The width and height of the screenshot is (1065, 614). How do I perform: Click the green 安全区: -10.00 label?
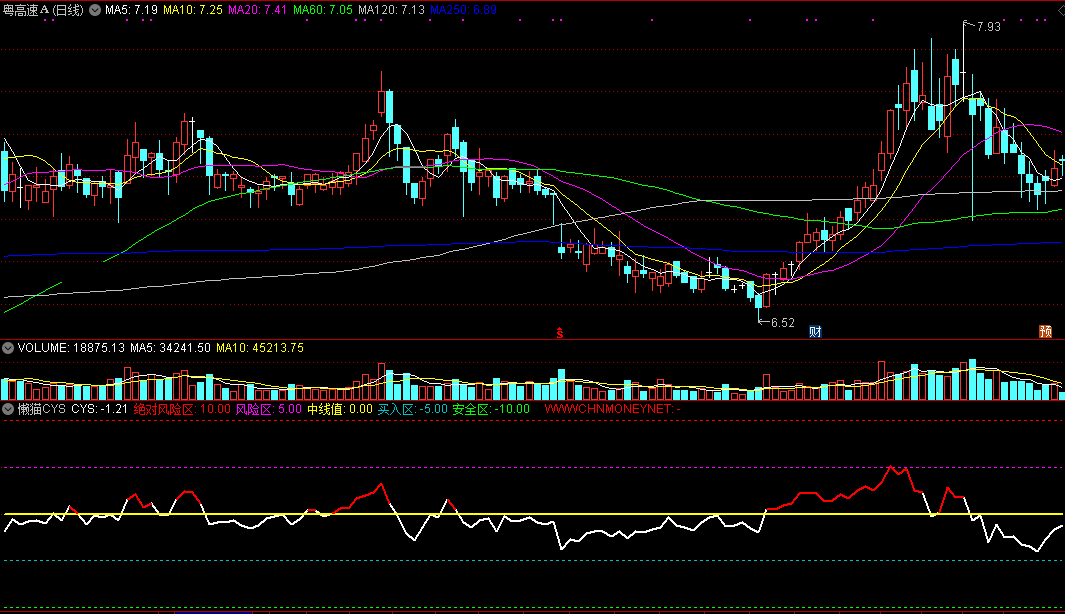click(x=491, y=409)
